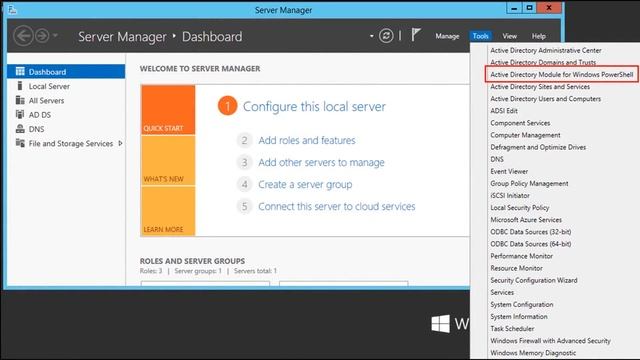Open dropdown arrow left of refresh
The image size is (640, 360).
pos(371,36)
